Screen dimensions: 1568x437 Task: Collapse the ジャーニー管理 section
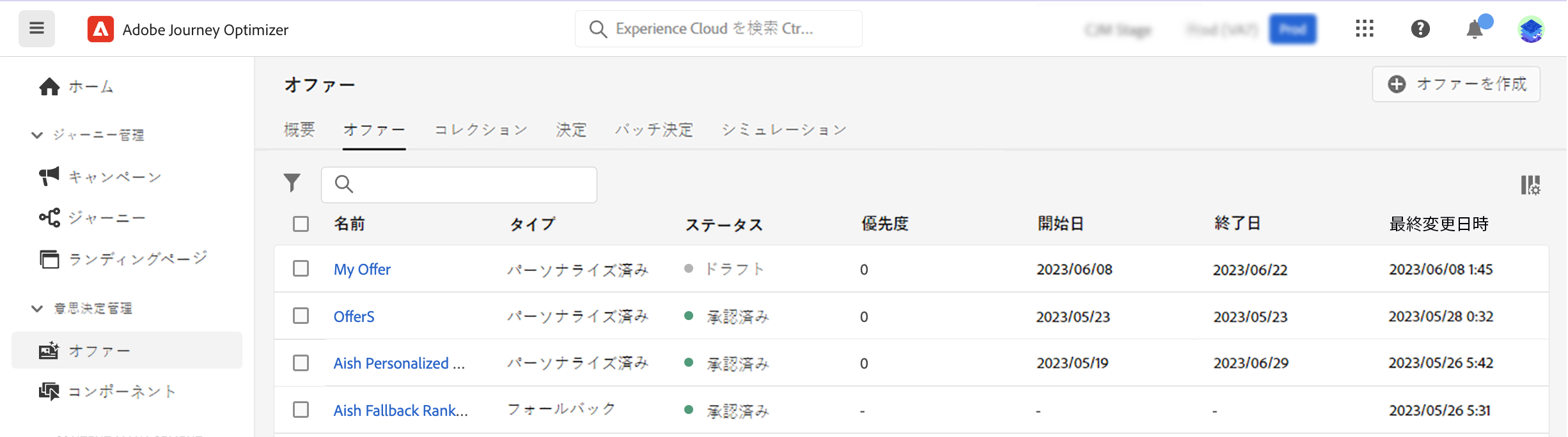pyautogui.click(x=37, y=135)
